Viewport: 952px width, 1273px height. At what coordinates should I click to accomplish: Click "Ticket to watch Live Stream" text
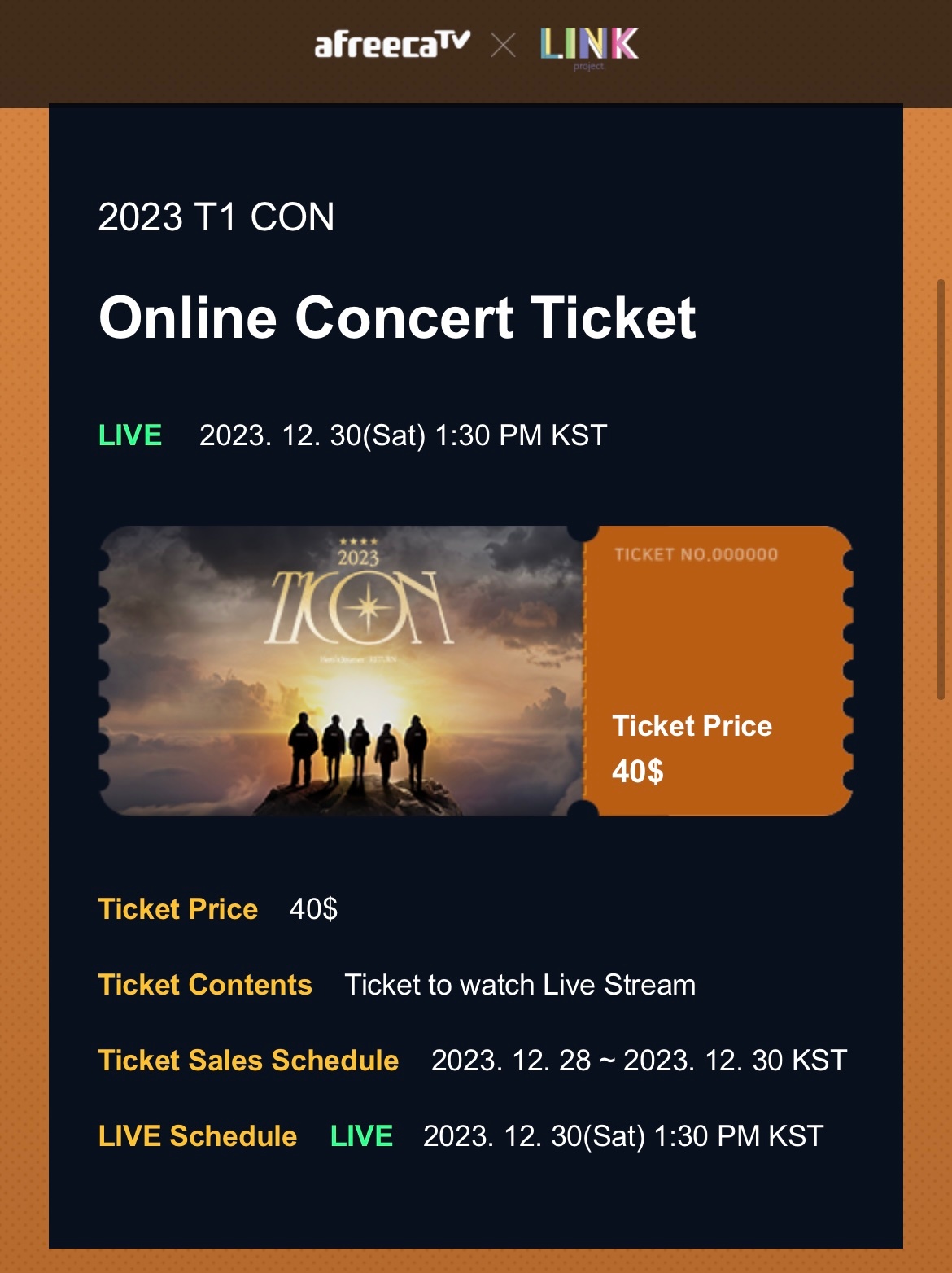click(x=520, y=985)
